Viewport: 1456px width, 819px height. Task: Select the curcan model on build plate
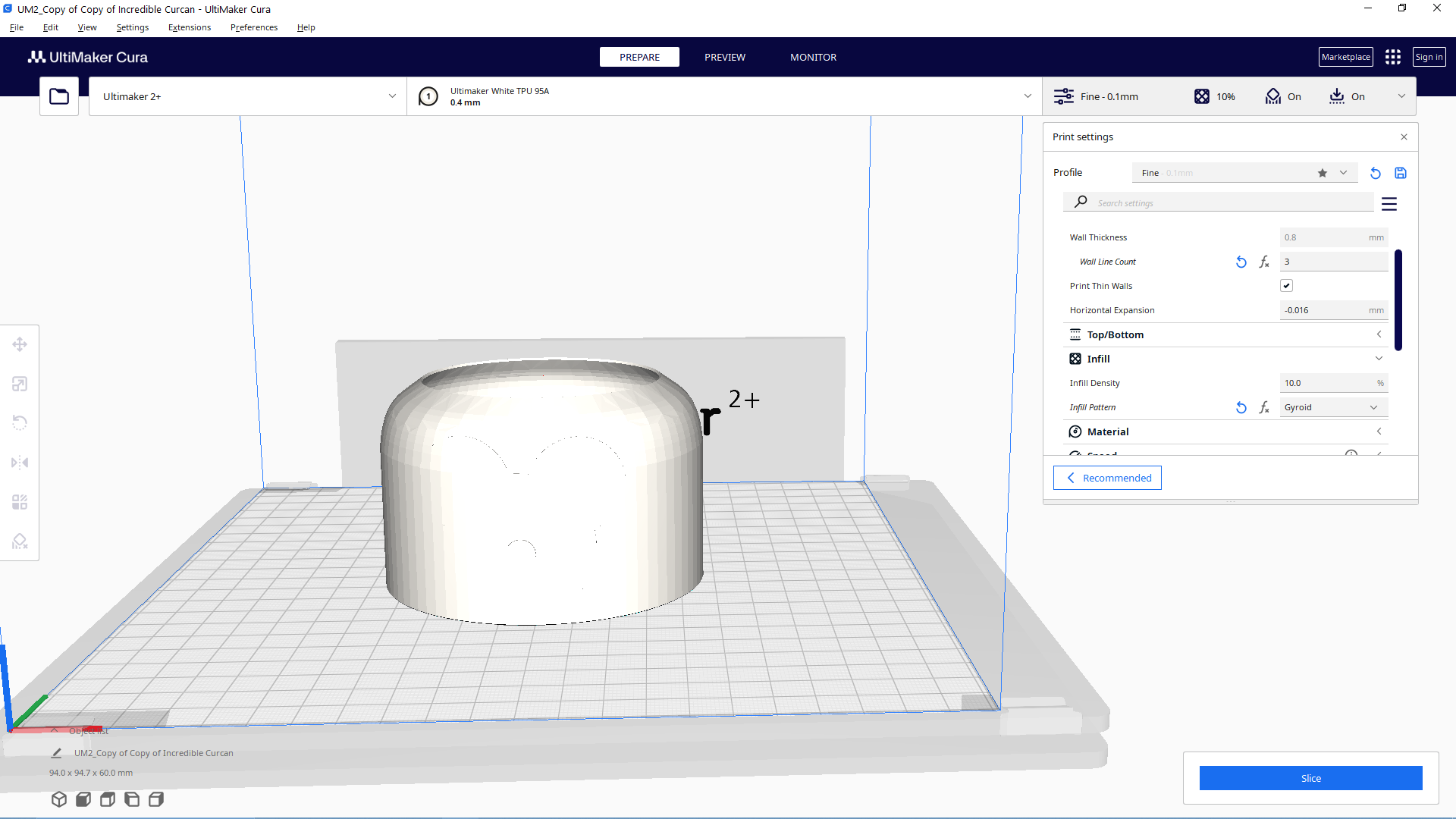542,493
